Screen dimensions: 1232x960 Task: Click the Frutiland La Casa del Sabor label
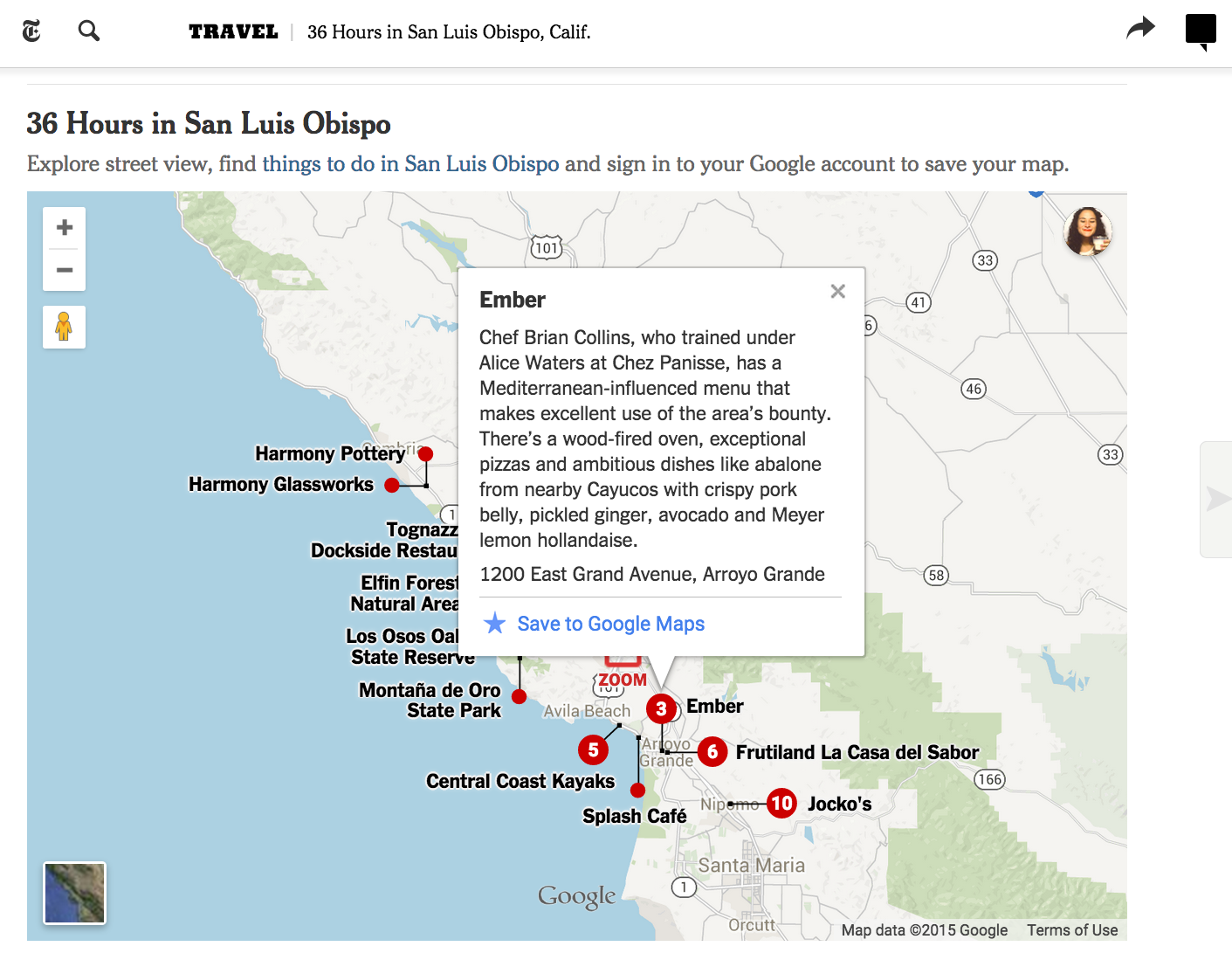(857, 752)
